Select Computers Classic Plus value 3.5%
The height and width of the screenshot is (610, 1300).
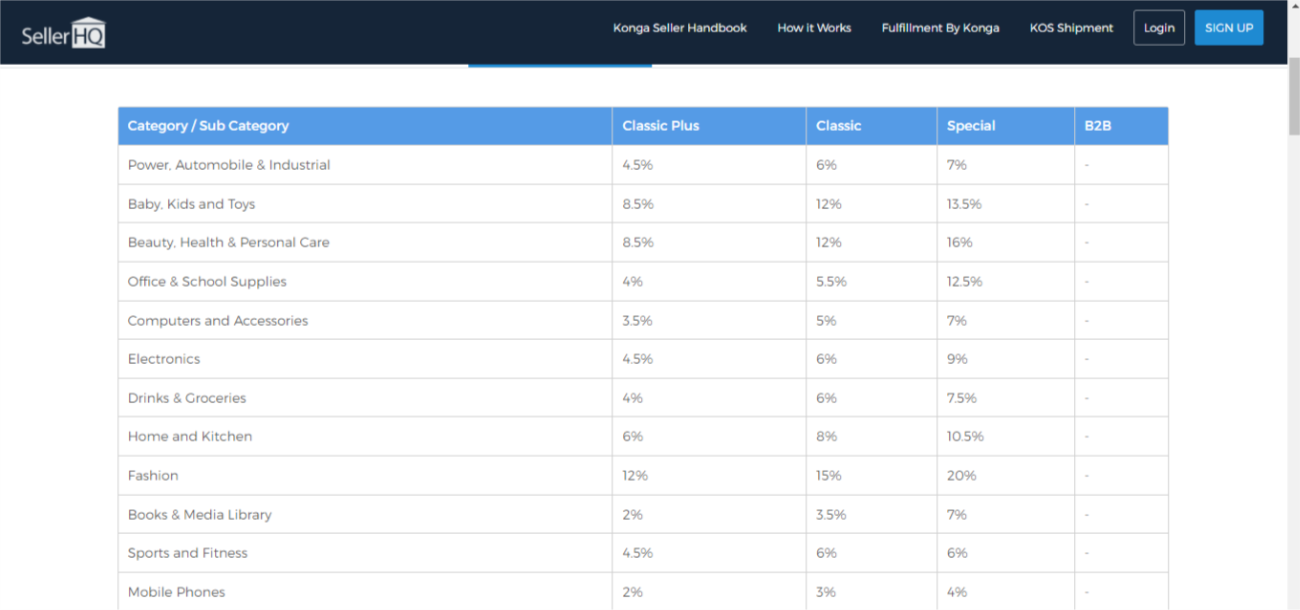click(x=637, y=321)
